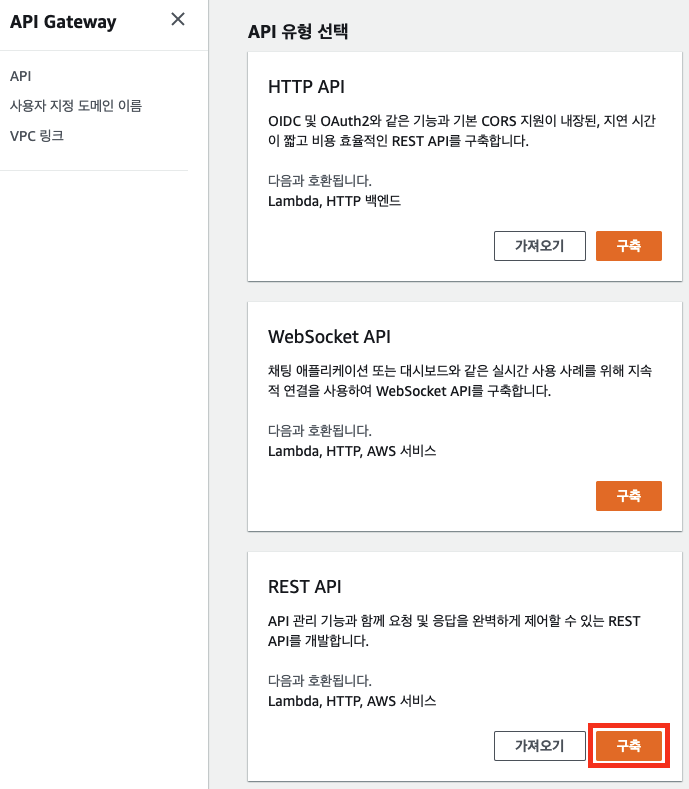Image resolution: width=689 pixels, height=789 pixels.
Task: Close the API Gateway navigation panel
Action: [x=178, y=19]
